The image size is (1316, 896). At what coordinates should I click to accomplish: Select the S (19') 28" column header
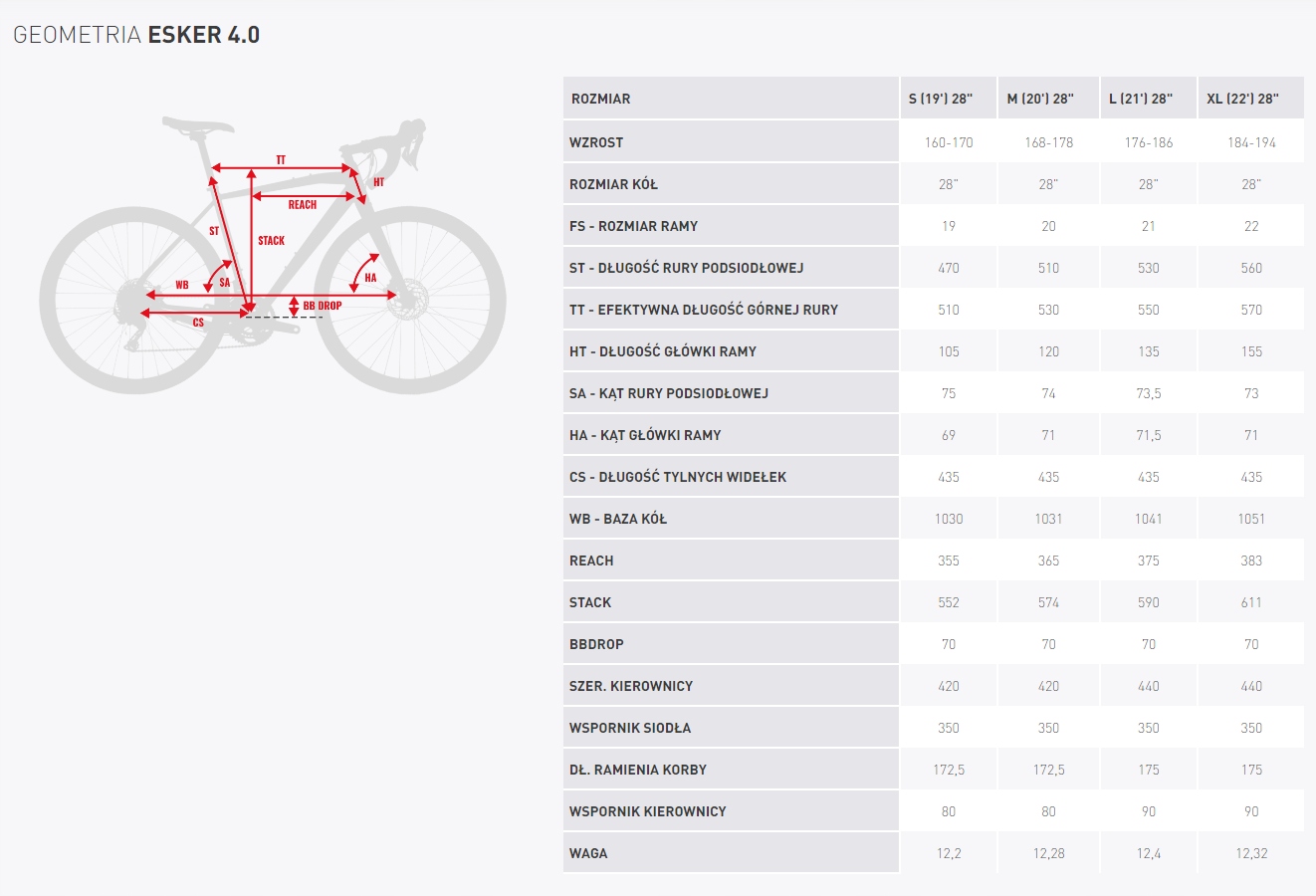[x=941, y=99]
